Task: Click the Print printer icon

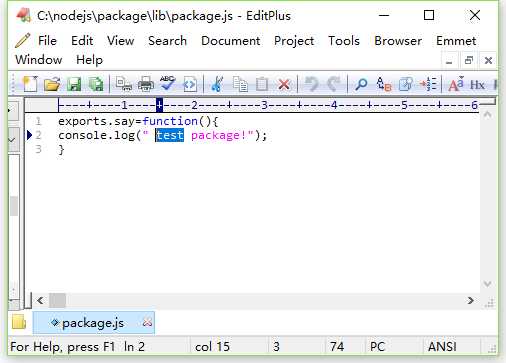Action: point(146,84)
